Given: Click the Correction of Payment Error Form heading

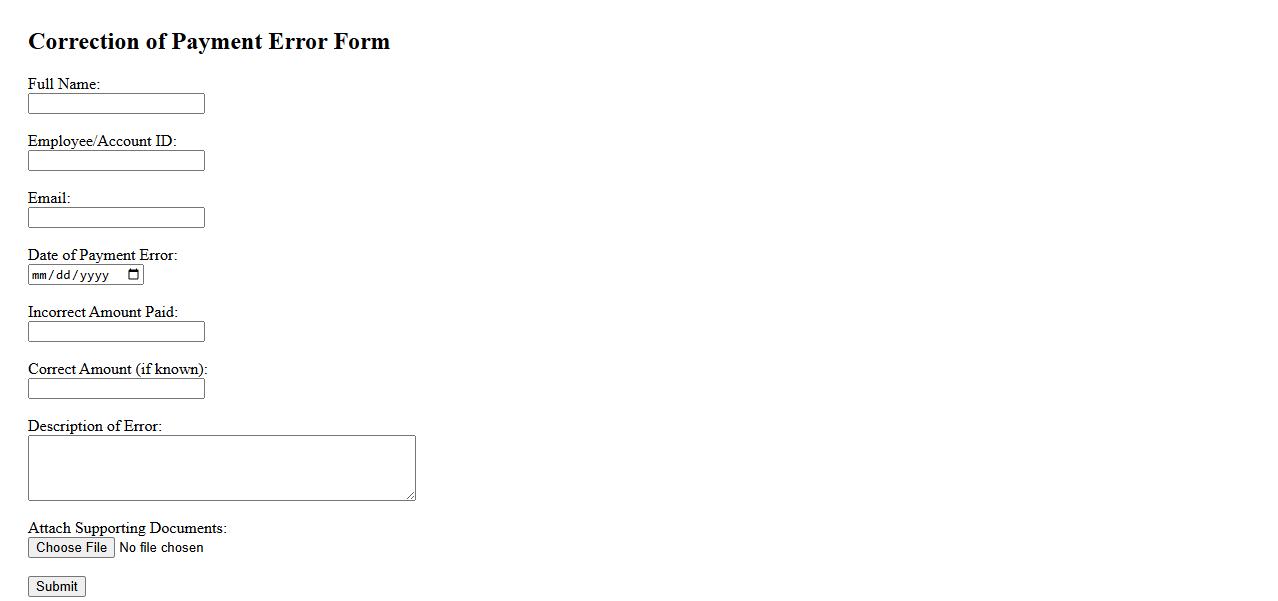Looking at the screenshot, I should pos(209,42).
